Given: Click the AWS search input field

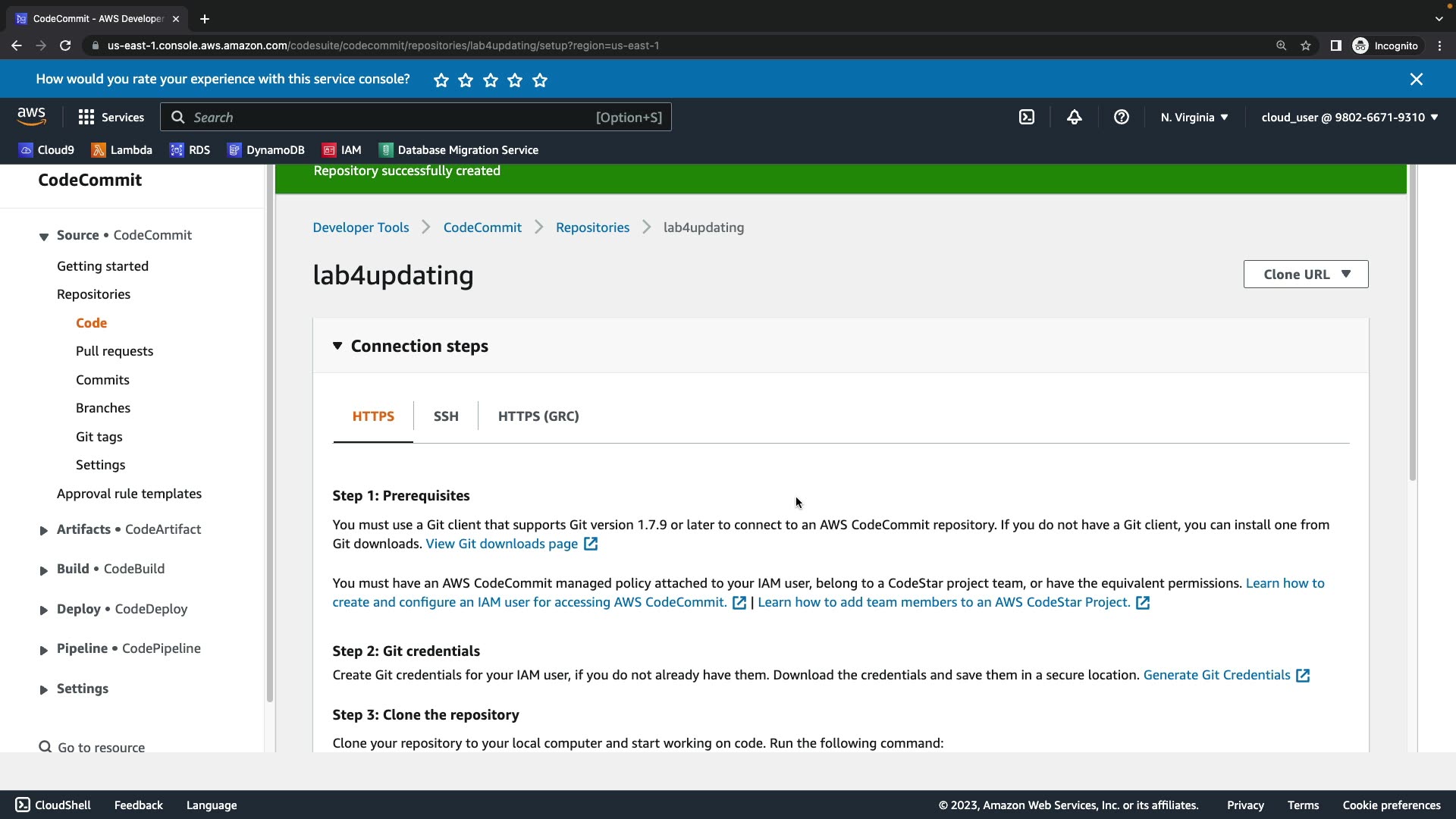Looking at the screenshot, I should [x=379, y=118].
